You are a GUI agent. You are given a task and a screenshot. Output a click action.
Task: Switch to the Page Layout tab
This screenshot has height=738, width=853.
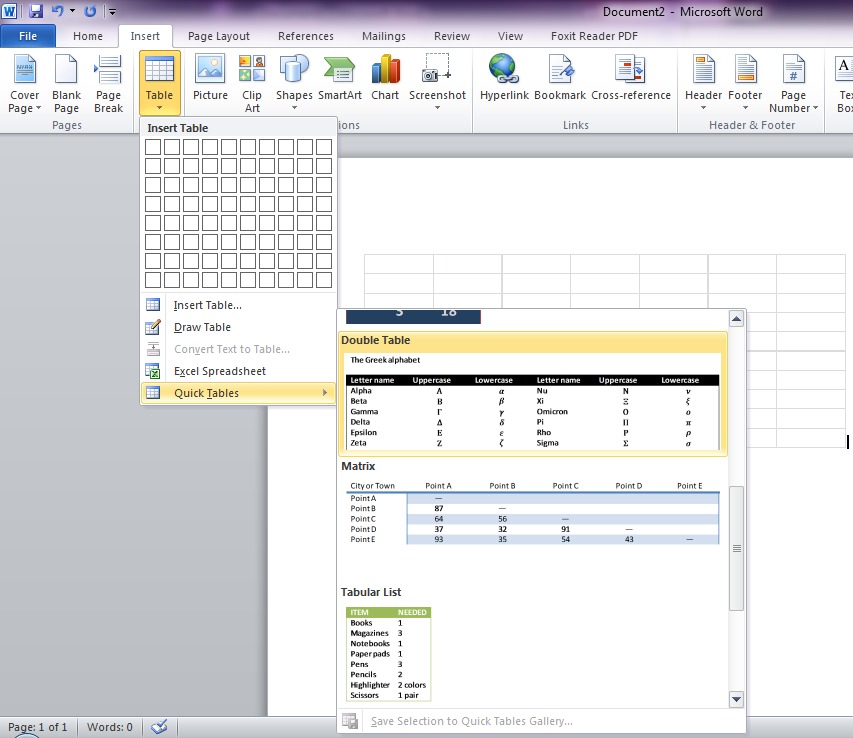[218, 35]
